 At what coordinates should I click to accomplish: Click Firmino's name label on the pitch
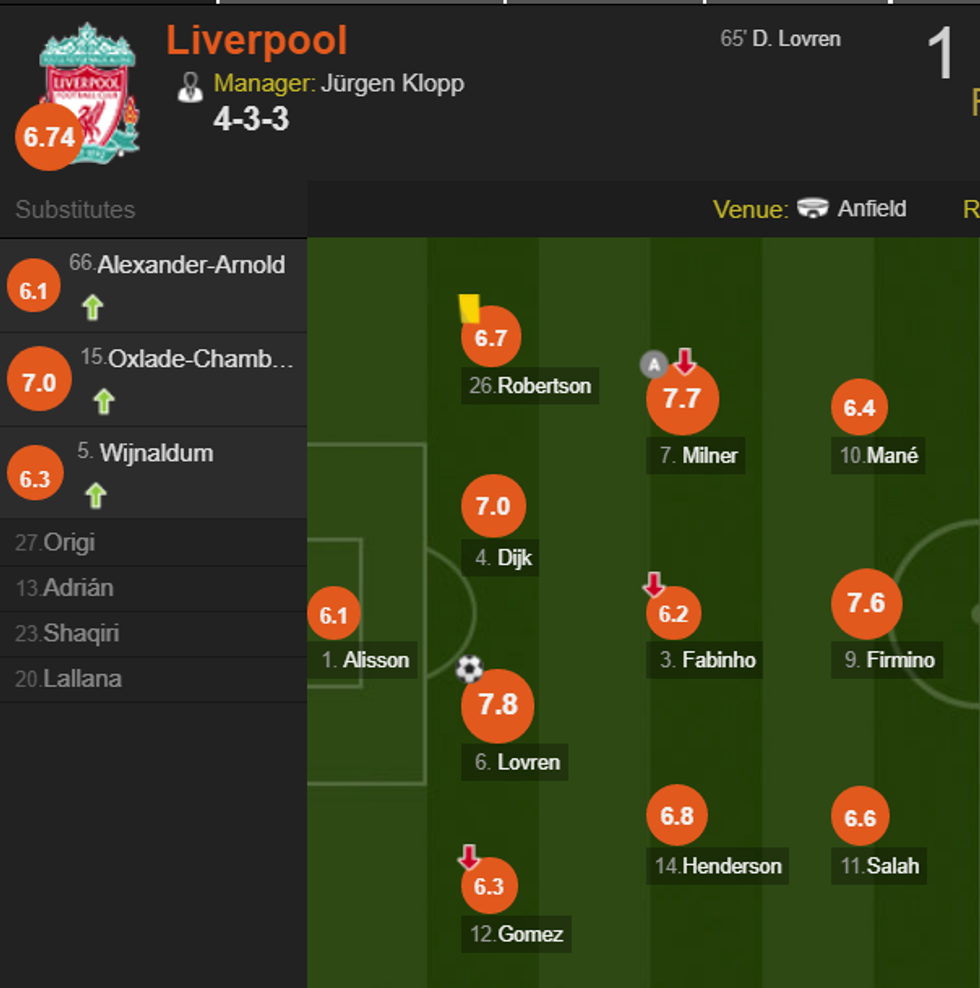pyautogui.click(x=886, y=660)
